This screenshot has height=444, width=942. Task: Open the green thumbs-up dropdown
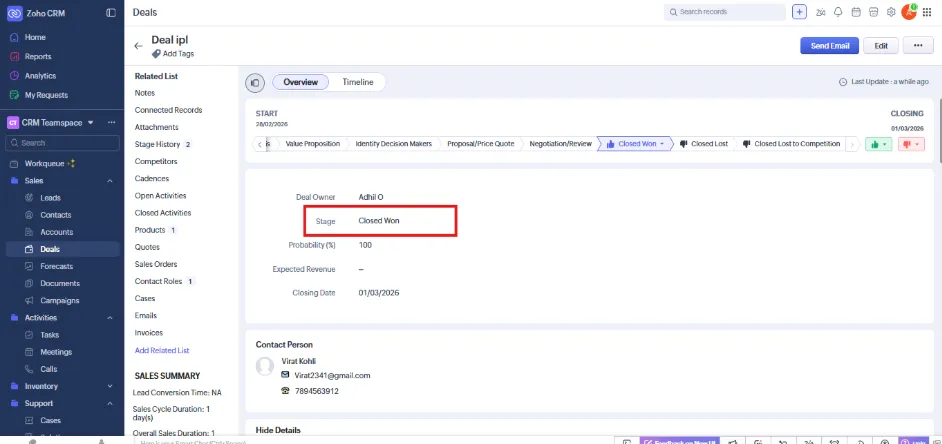coord(878,144)
